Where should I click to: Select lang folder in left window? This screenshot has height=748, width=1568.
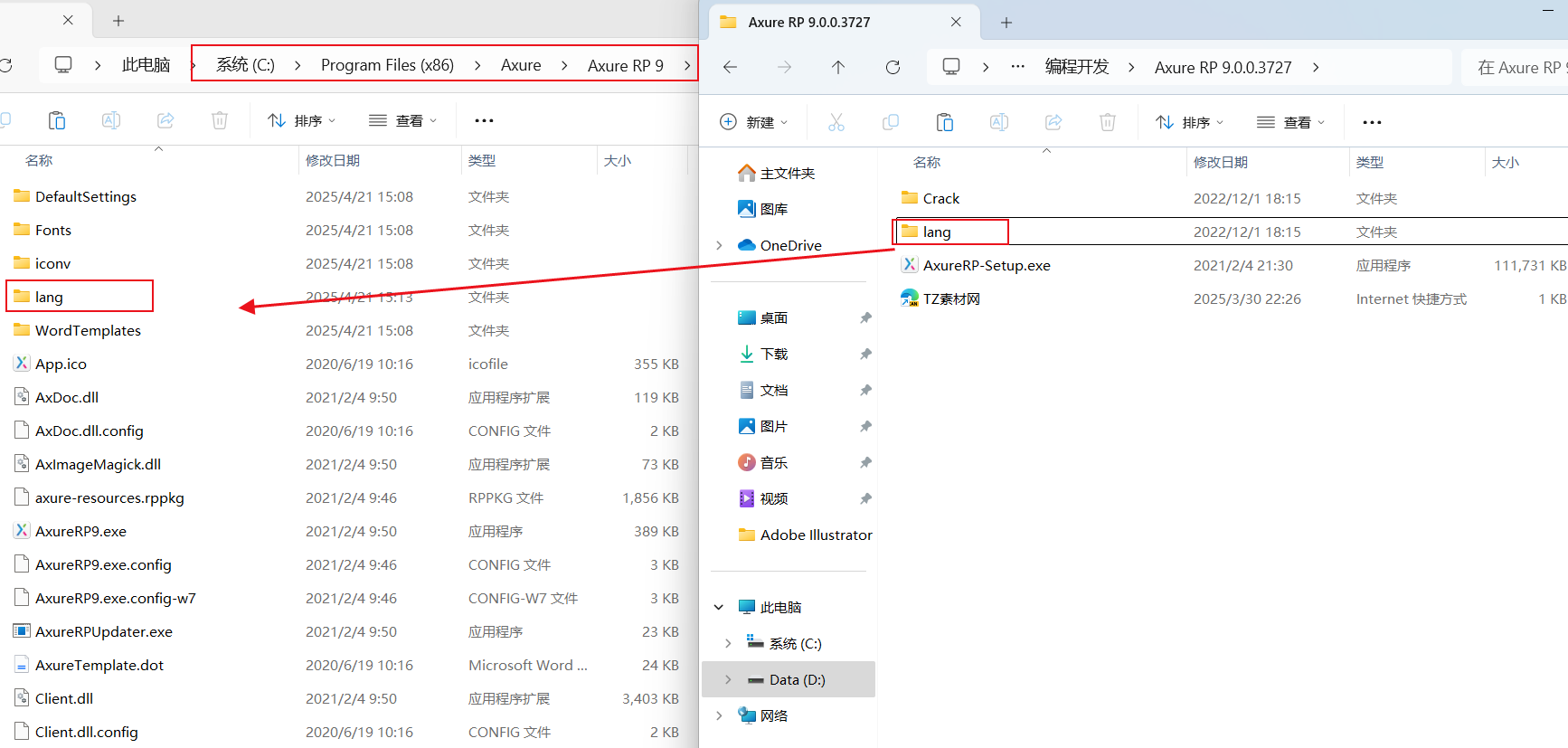38,297
